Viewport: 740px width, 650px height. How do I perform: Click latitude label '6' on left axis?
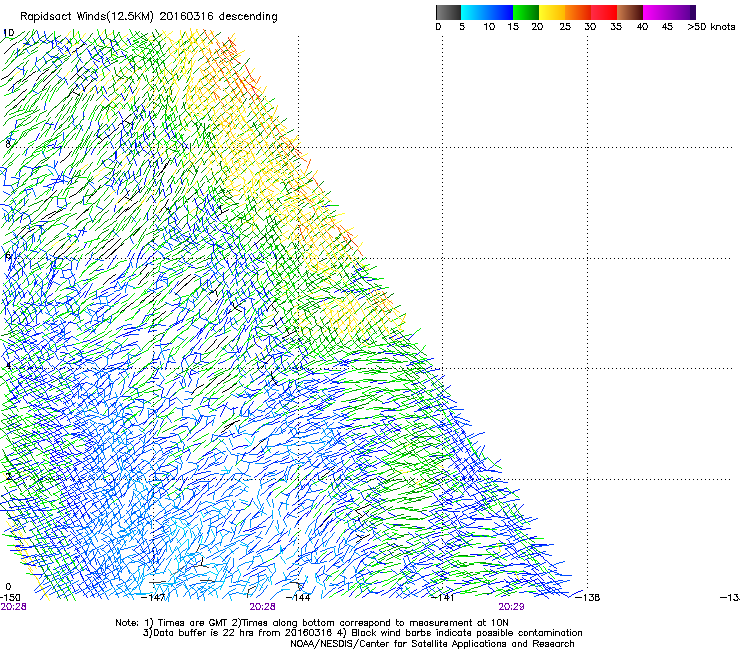[x=8, y=256]
